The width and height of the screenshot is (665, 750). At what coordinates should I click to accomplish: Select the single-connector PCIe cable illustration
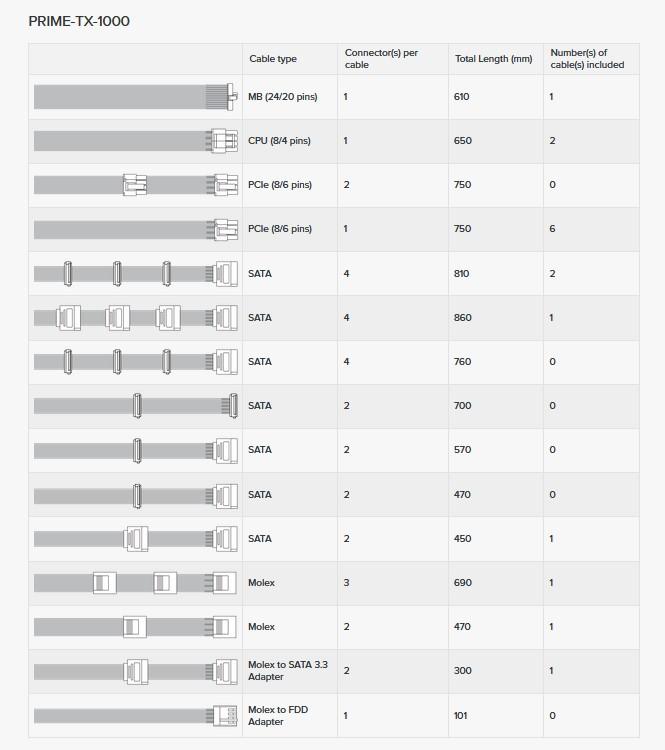(136, 229)
